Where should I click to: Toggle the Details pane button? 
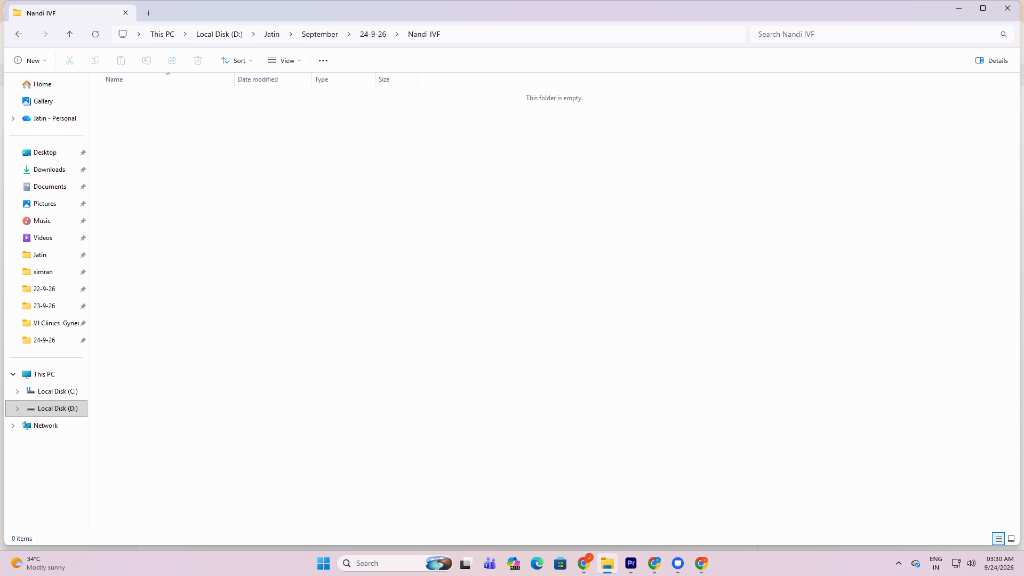tap(991, 61)
